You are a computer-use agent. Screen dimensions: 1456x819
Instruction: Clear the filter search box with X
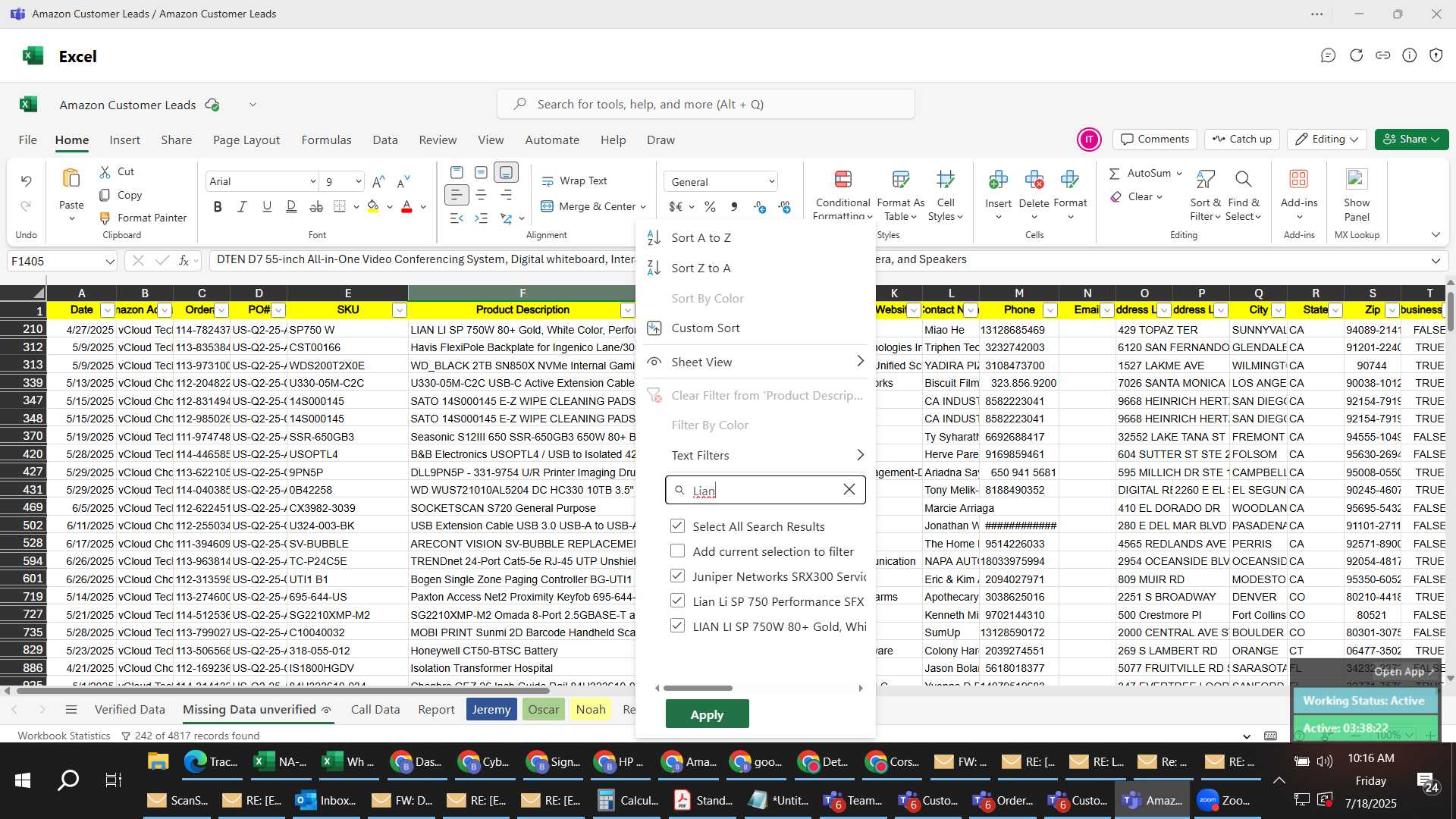tap(849, 490)
